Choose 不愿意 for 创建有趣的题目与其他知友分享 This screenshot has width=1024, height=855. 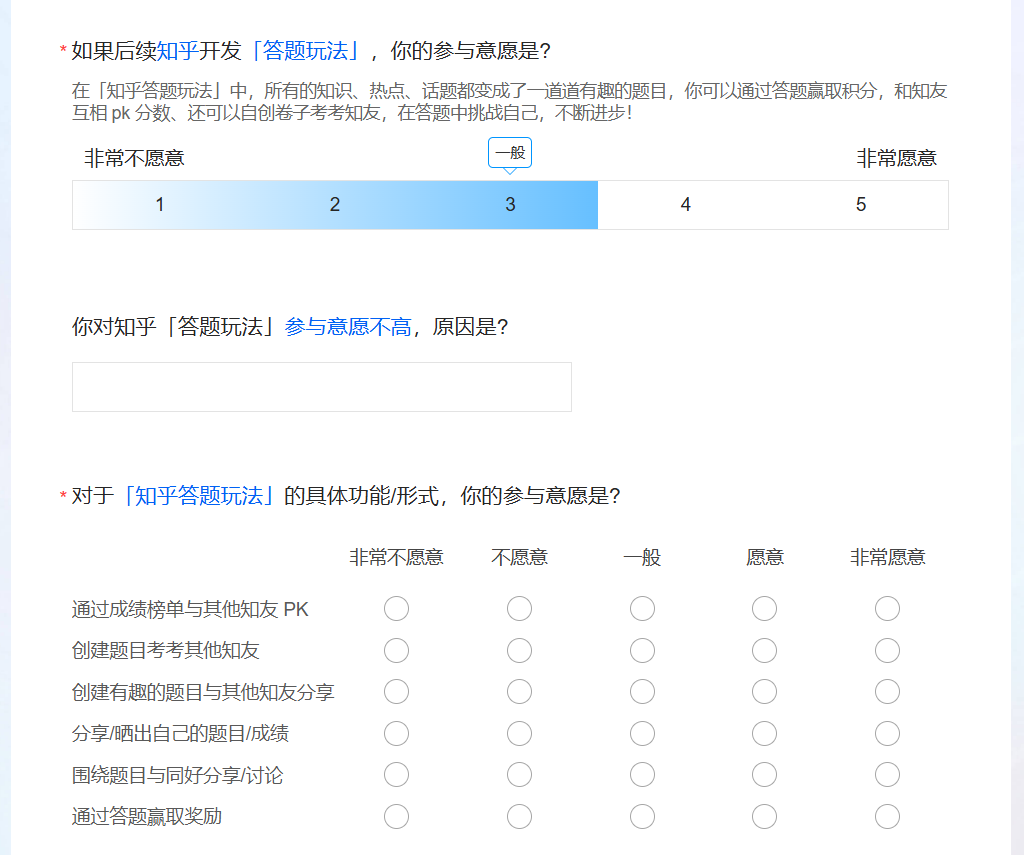[519, 692]
